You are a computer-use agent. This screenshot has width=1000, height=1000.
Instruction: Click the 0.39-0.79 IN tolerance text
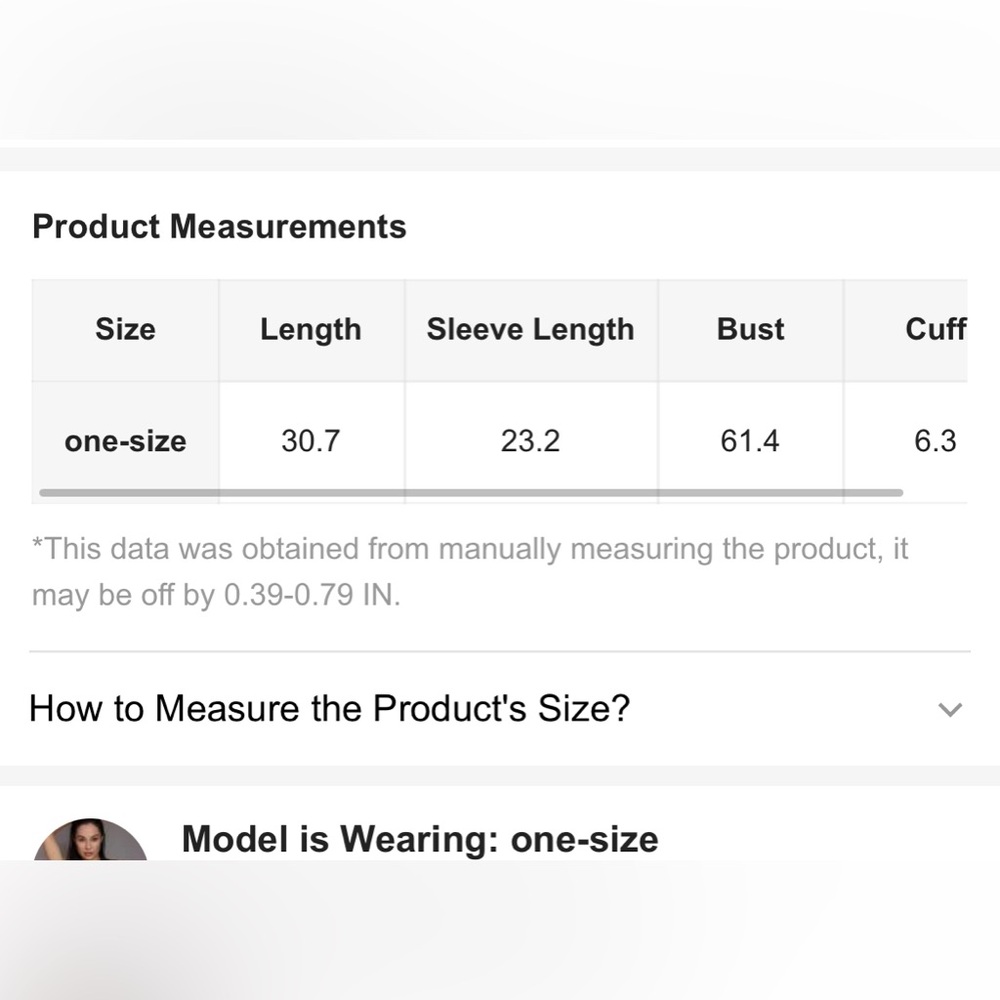coord(312,595)
